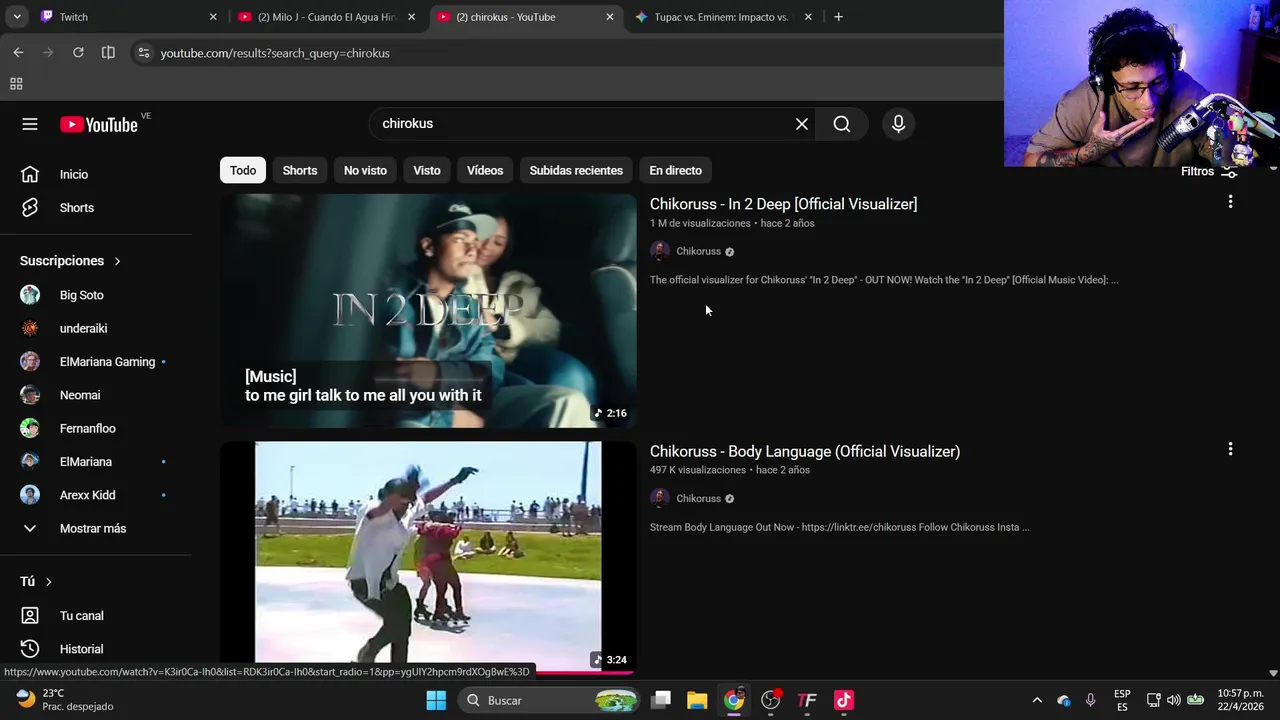1280x720 pixels.
Task: Open the Filtros search filters
Action: pyautogui.click(x=1209, y=172)
